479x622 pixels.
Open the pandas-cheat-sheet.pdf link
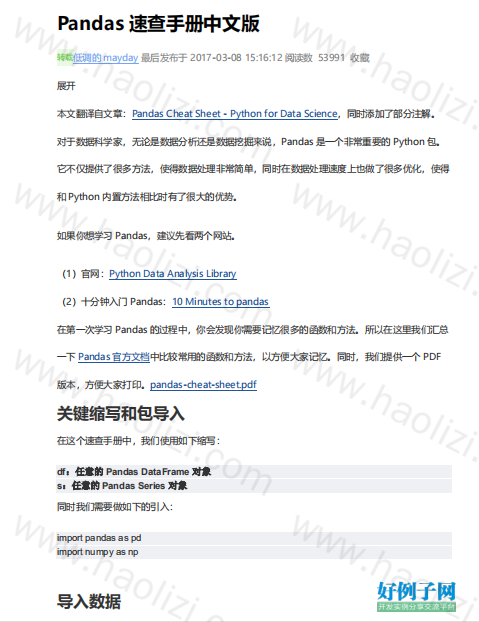pyautogui.click(x=203, y=384)
